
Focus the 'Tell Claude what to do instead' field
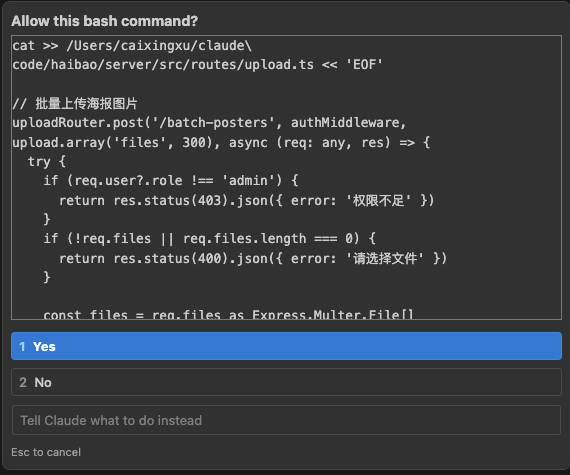tap(286, 420)
